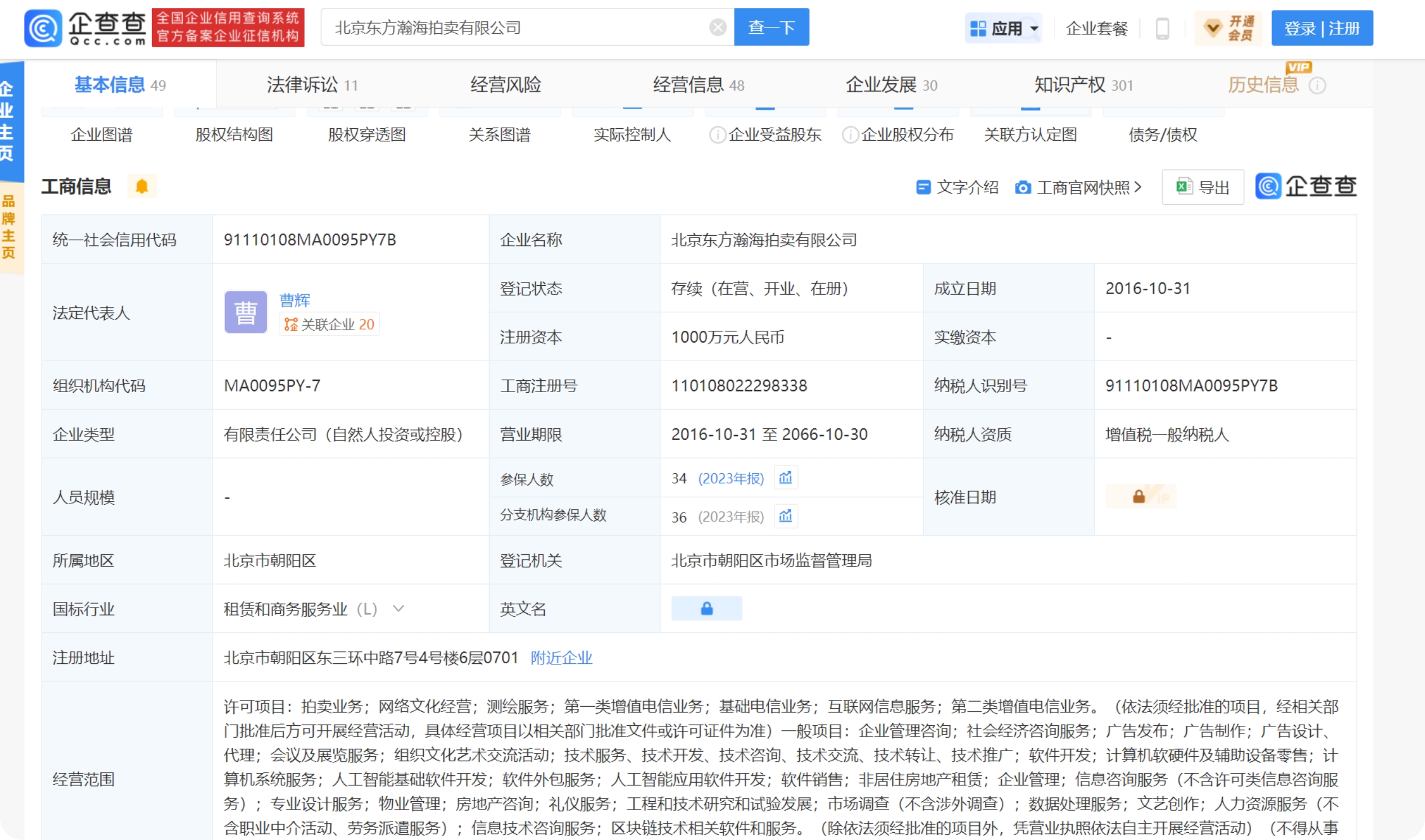The width and height of the screenshot is (1425, 840).
Task: Open the 基本信息 tab
Action: click(x=120, y=85)
